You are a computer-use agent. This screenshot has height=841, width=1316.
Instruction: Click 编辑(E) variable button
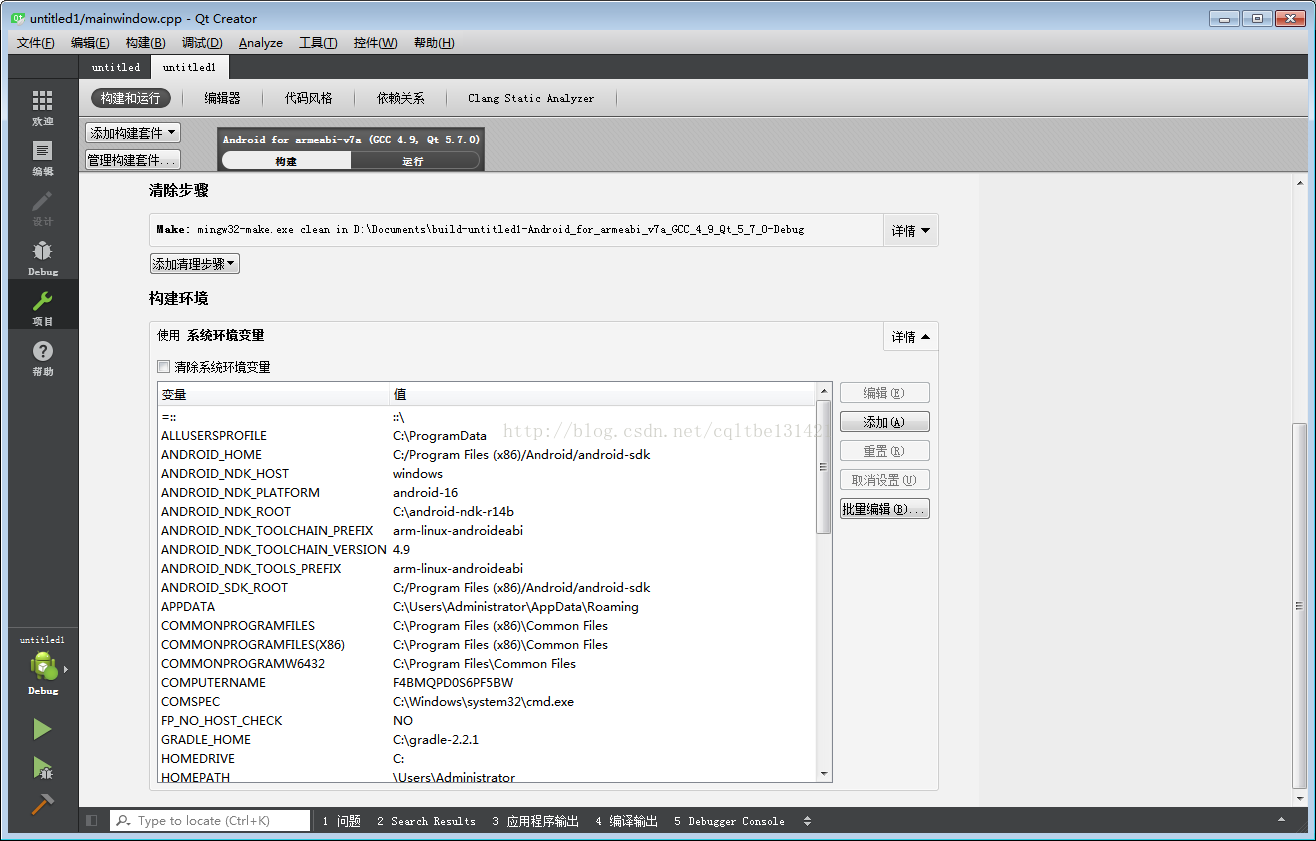pos(885,393)
